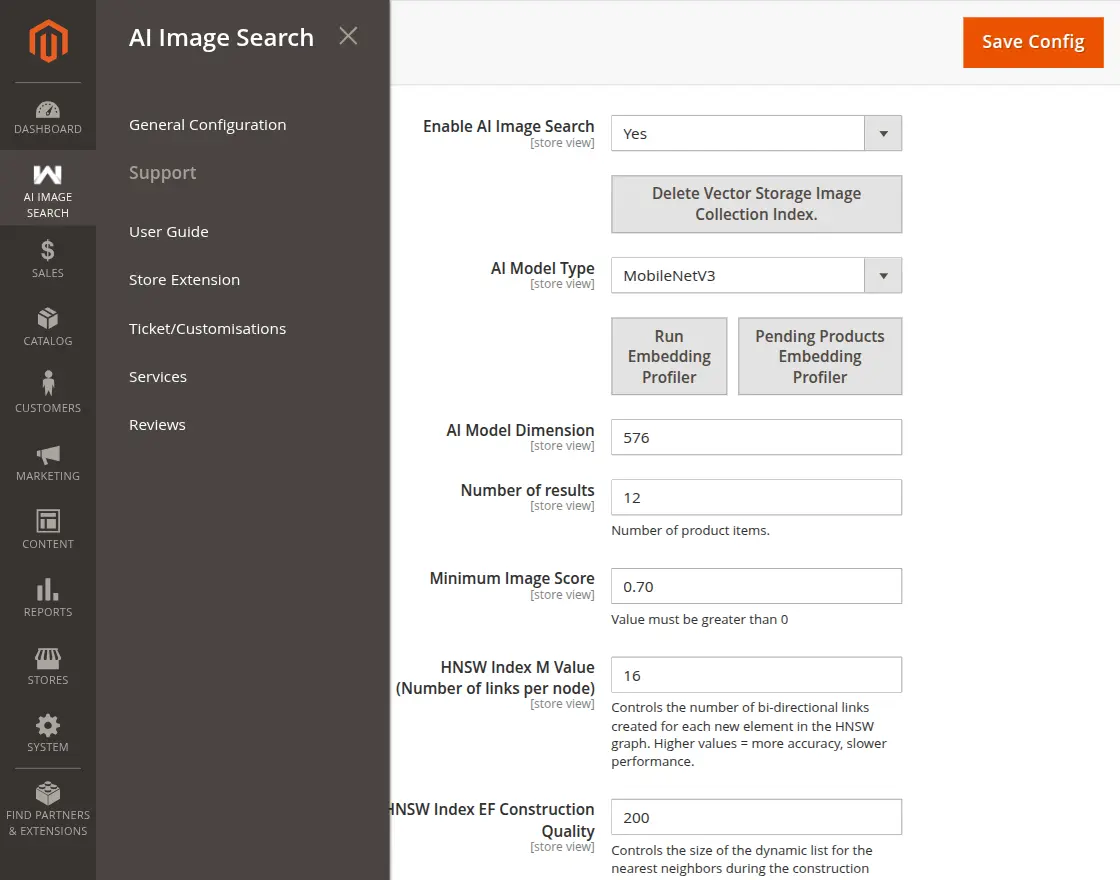Open the Dashboard from the sidebar

click(x=47, y=113)
